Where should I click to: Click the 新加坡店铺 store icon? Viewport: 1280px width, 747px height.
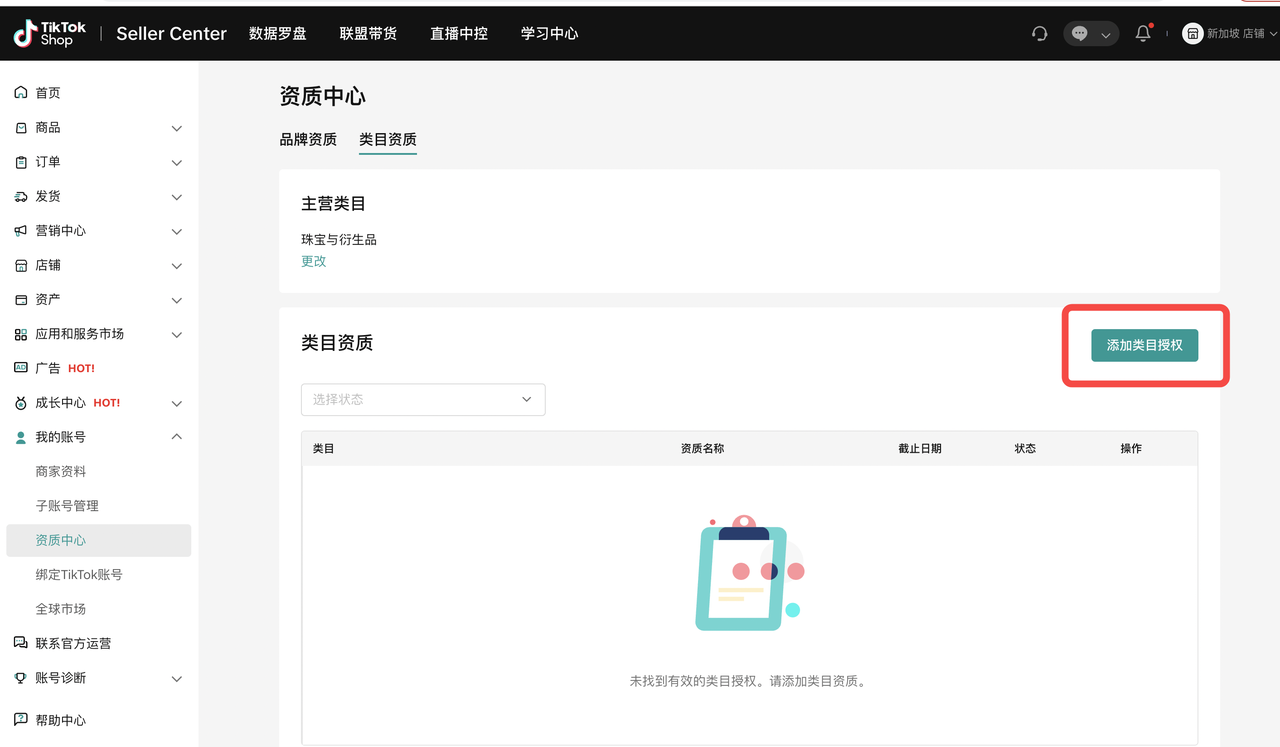(1192, 33)
